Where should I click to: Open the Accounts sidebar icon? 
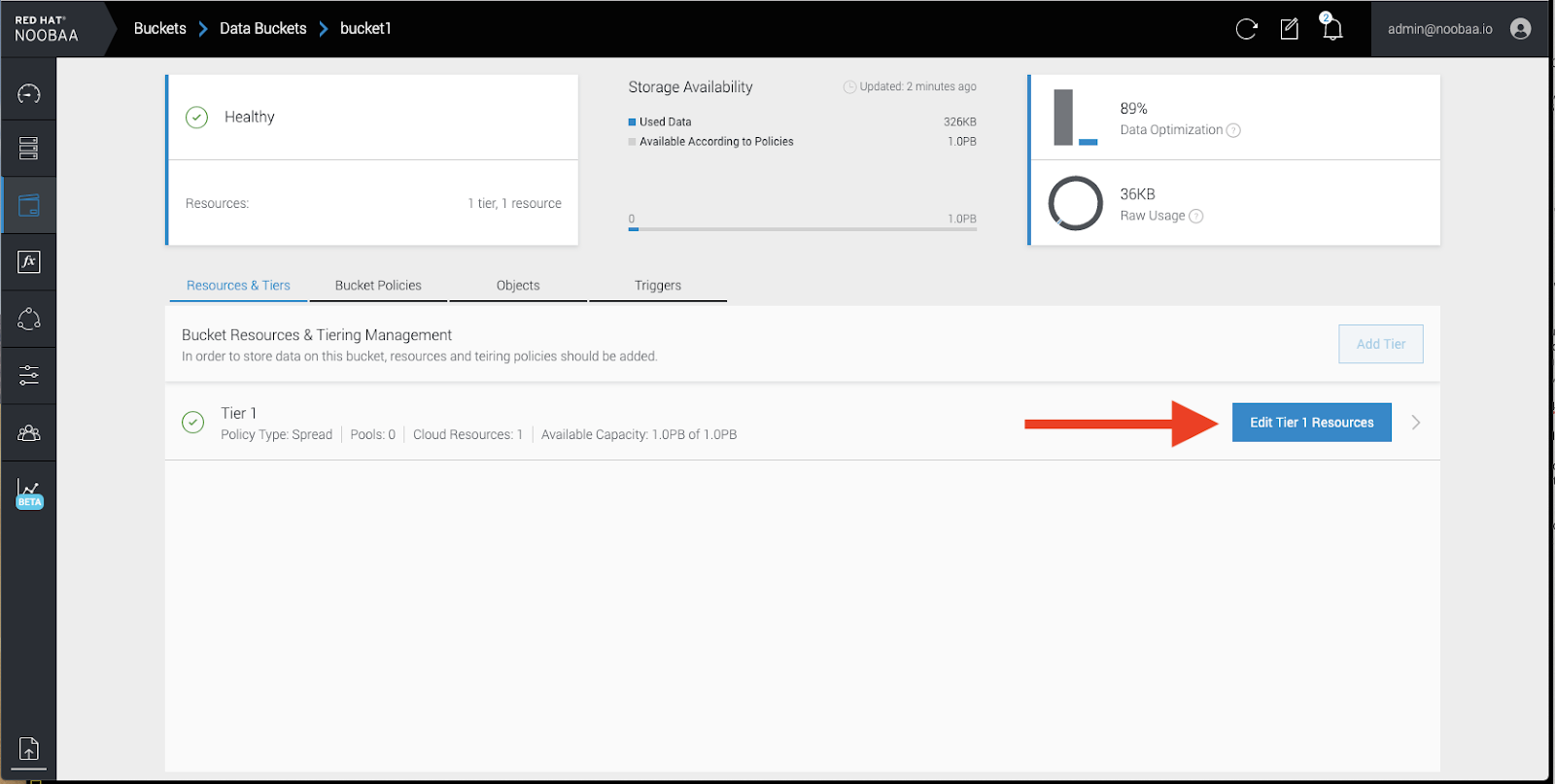point(29,433)
